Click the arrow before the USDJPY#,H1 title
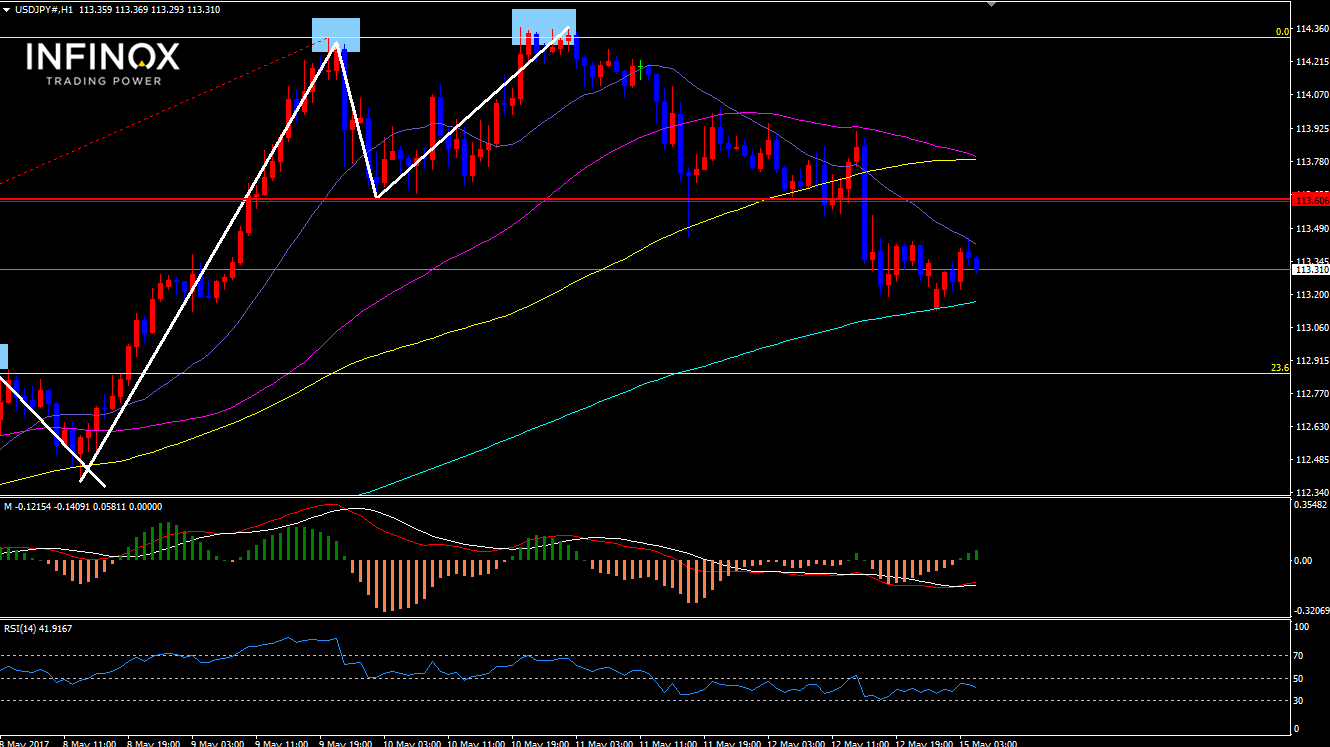 tap(7, 9)
